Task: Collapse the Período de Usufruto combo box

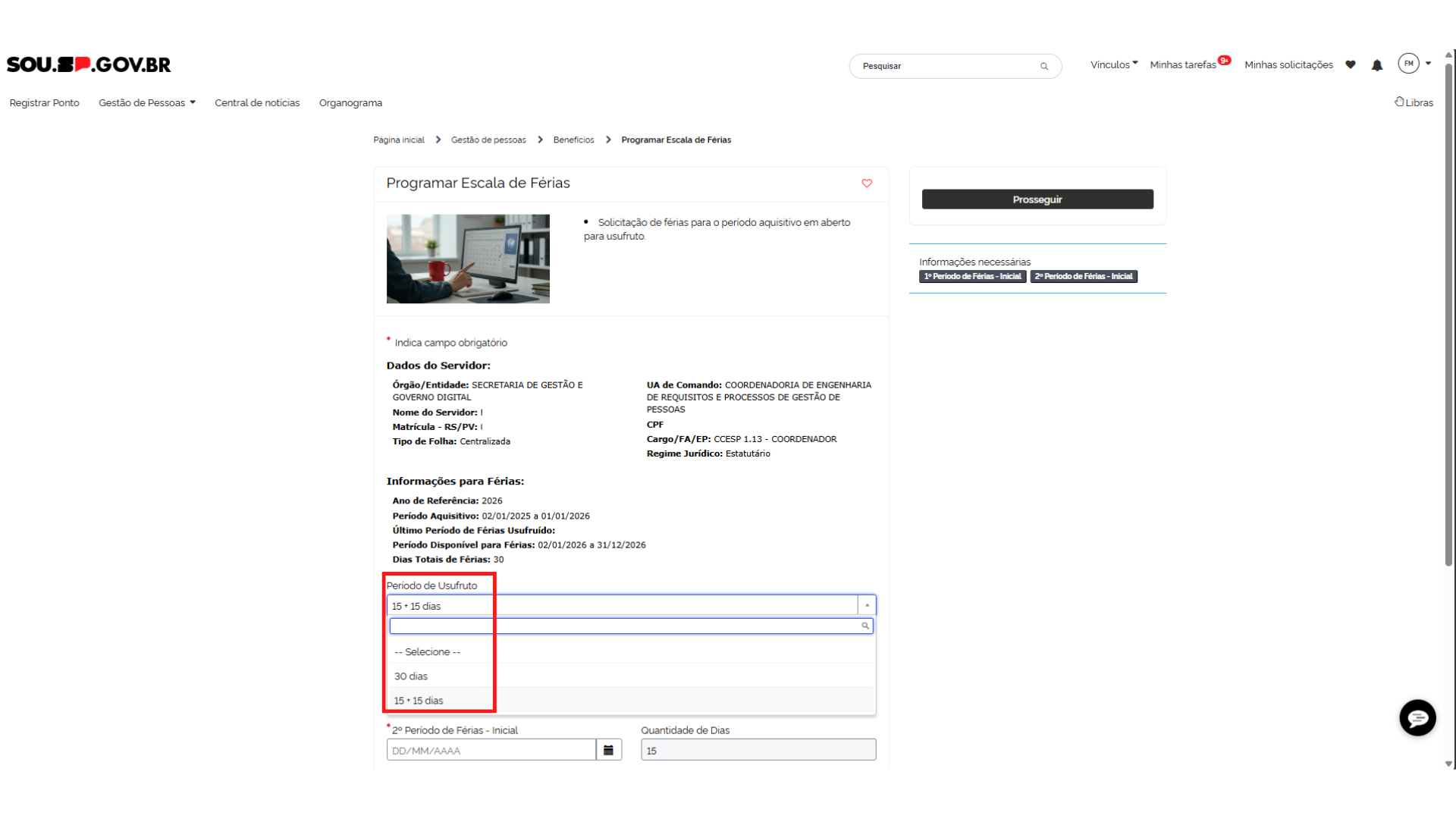Action: pos(867,605)
